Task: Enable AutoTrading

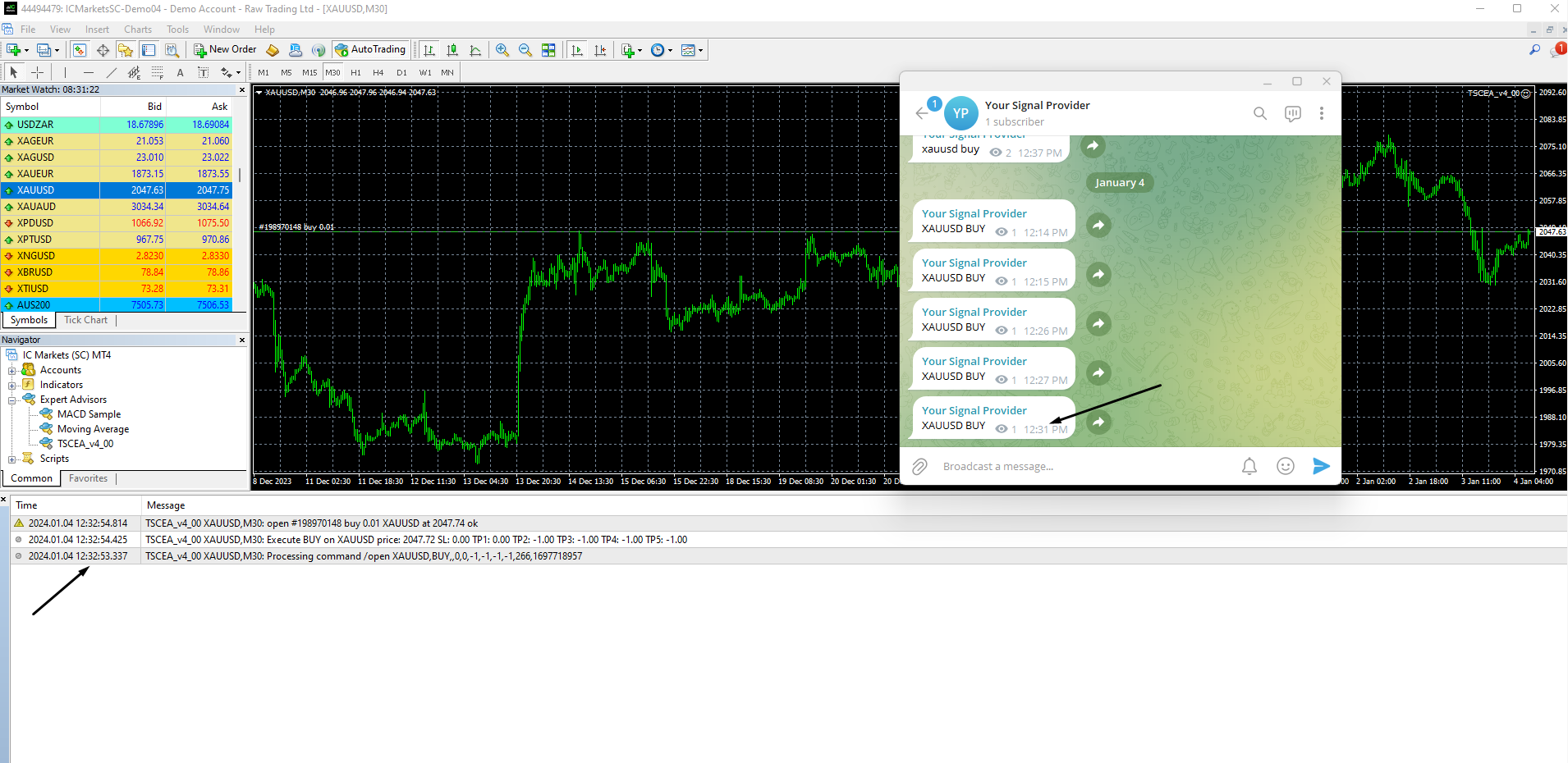Action: (370, 49)
